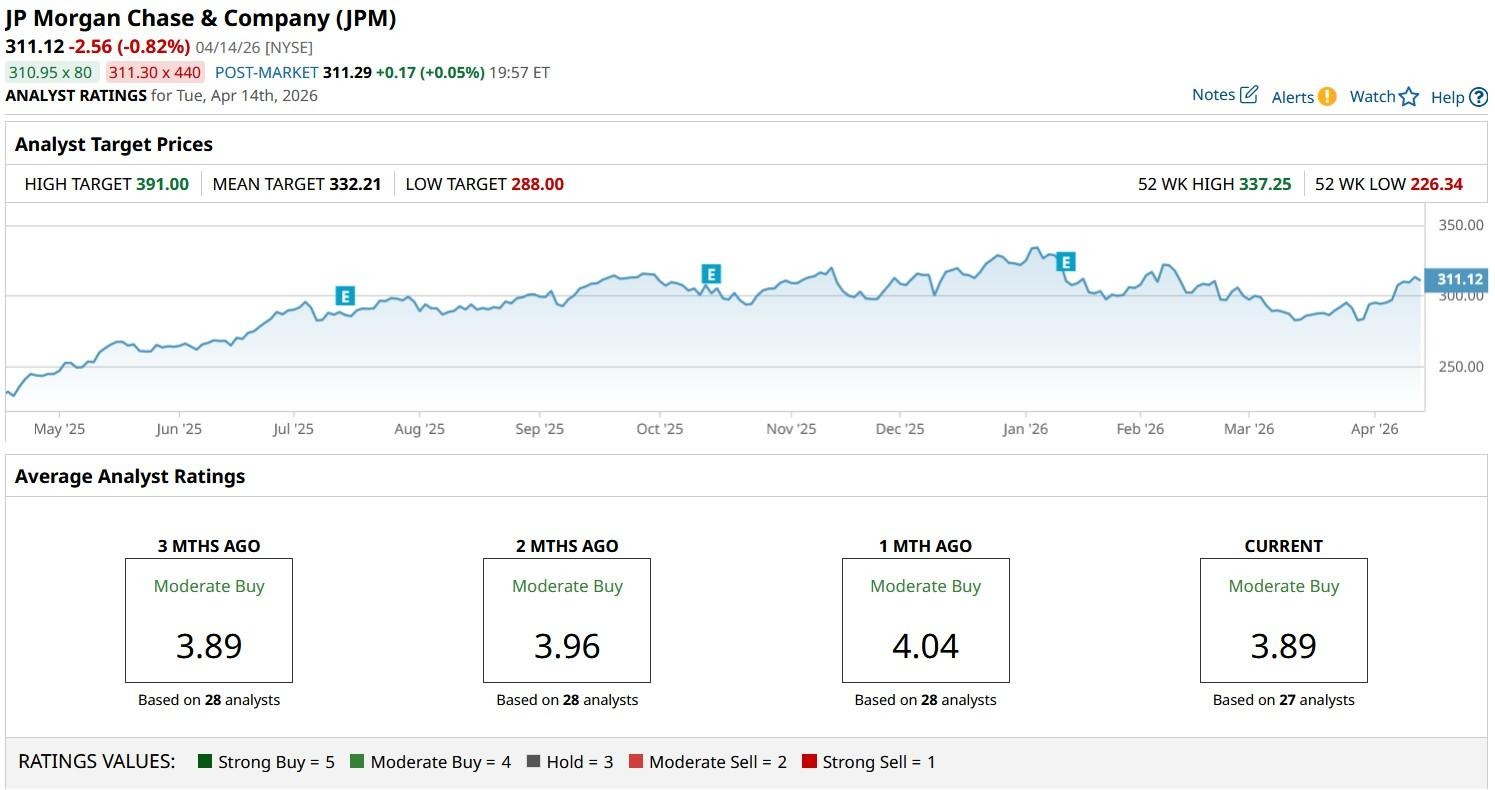
Task: Select the 1 MTH AGO rating 4.04 box
Action: point(926,620)
